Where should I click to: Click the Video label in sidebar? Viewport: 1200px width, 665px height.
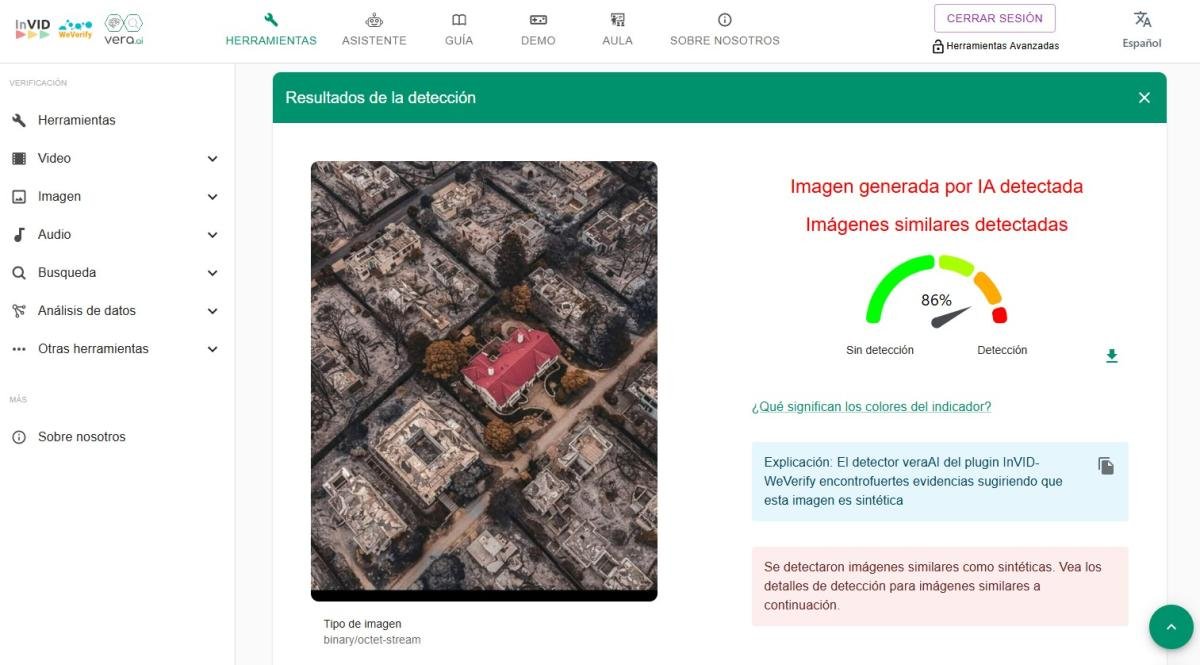[54, 159]
